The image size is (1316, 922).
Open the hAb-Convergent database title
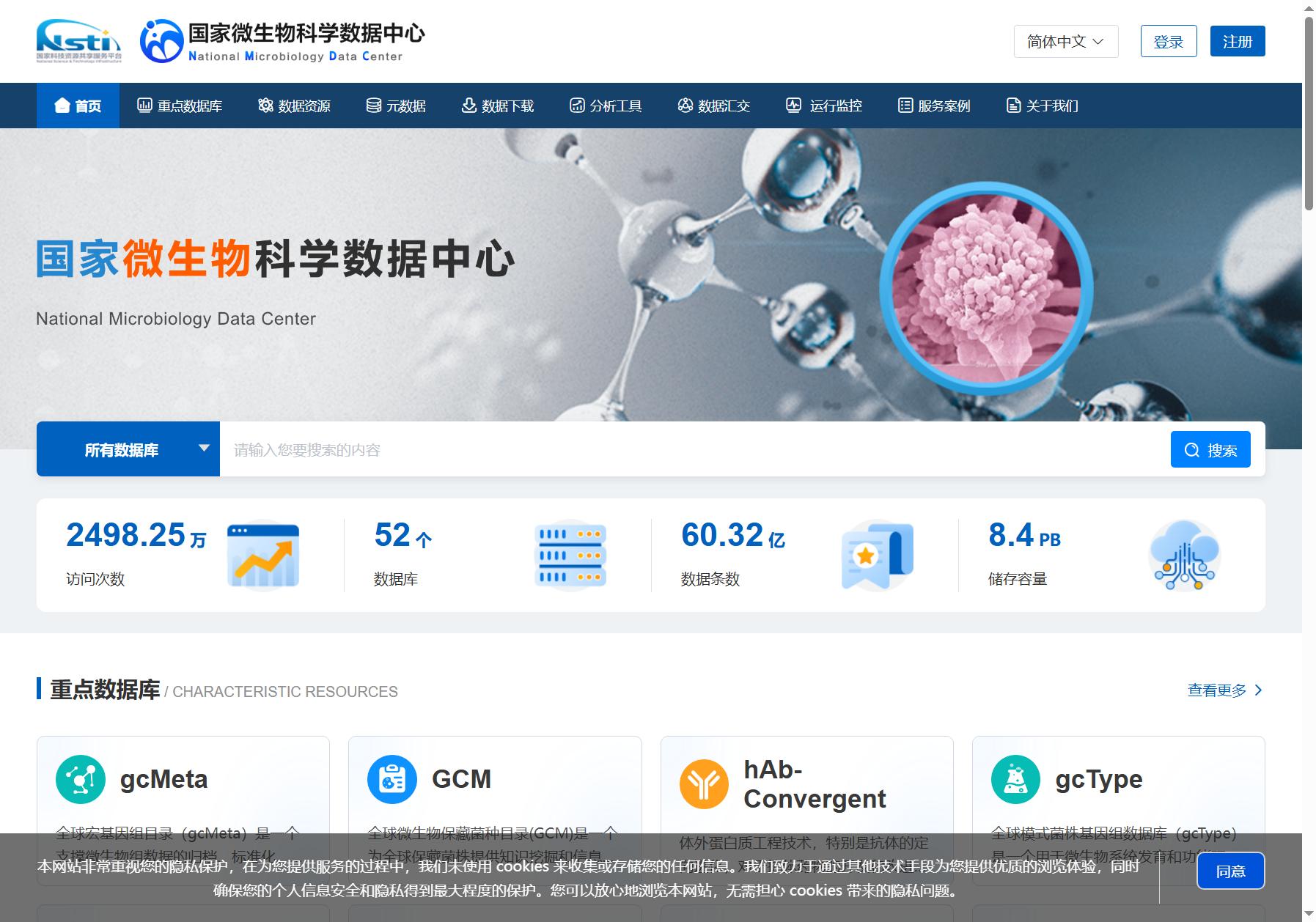click(815, 784)
